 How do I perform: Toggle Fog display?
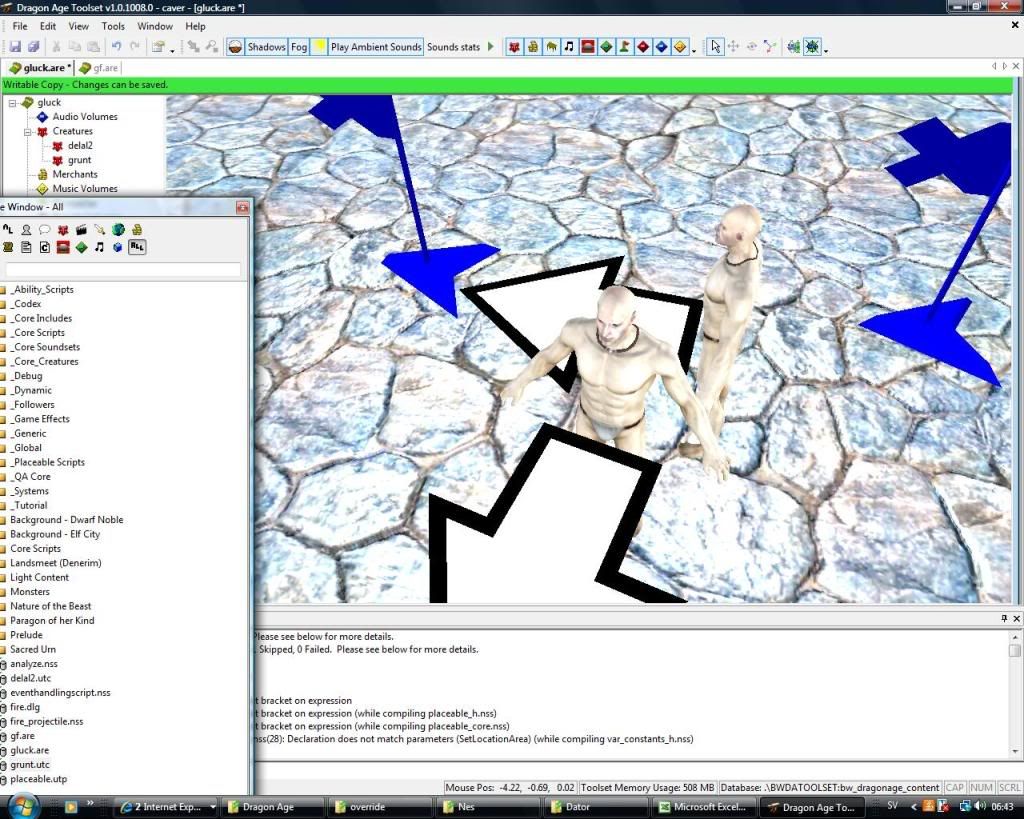(x=299, y=47)
